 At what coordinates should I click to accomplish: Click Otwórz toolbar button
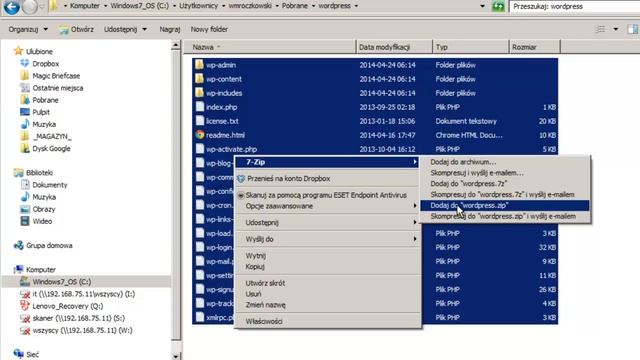point(76,29)
